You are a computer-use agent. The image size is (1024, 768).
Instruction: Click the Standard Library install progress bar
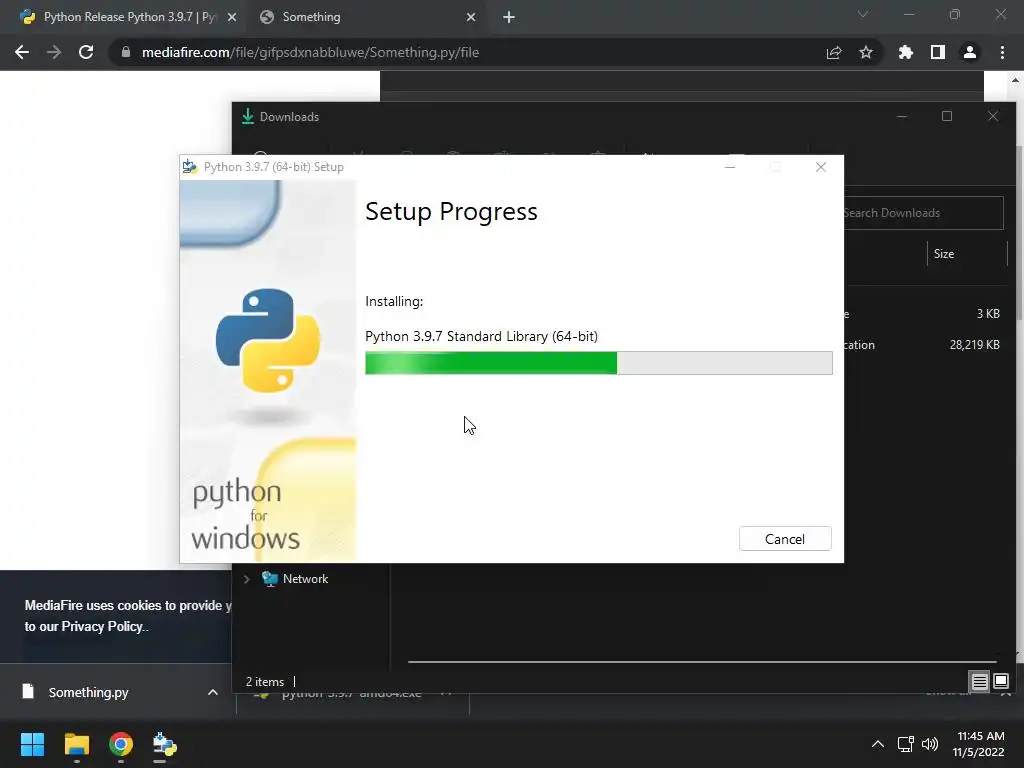pos(598,363)
